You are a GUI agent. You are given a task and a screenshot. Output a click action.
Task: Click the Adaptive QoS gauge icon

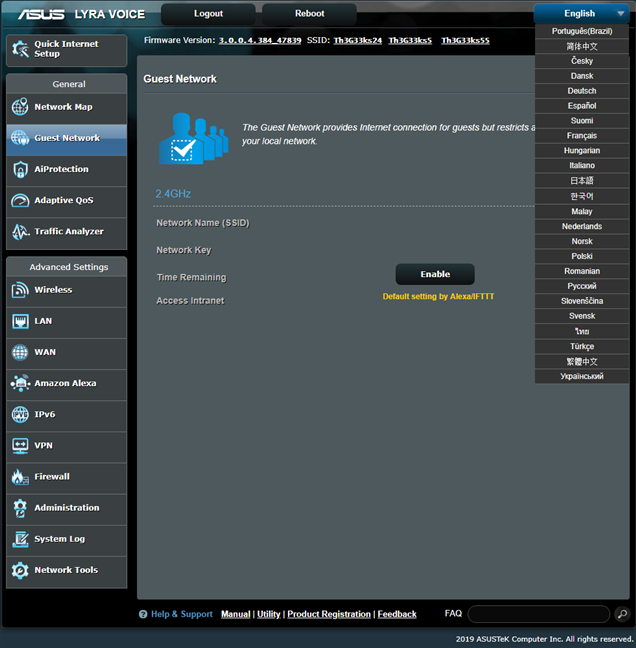pos(20,200)
